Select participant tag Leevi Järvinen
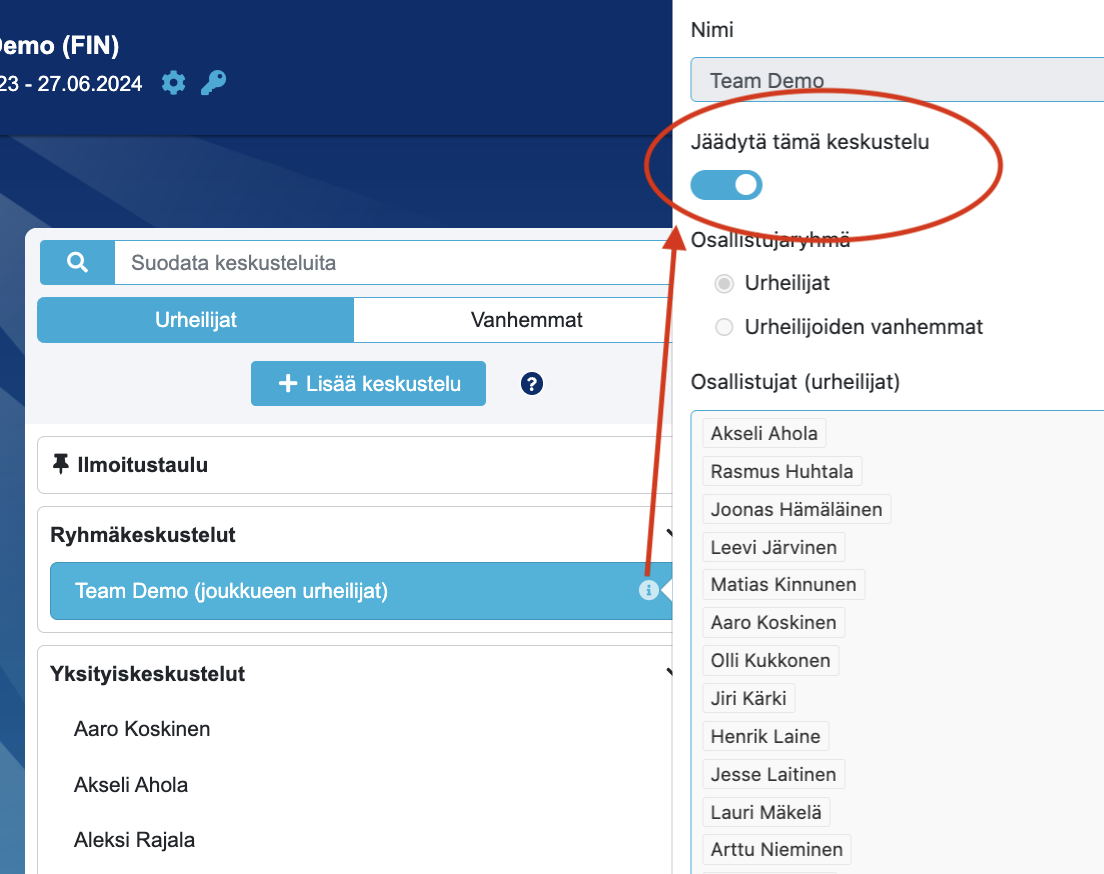This screenshot has height=874, width=1104. pos(774,547)
